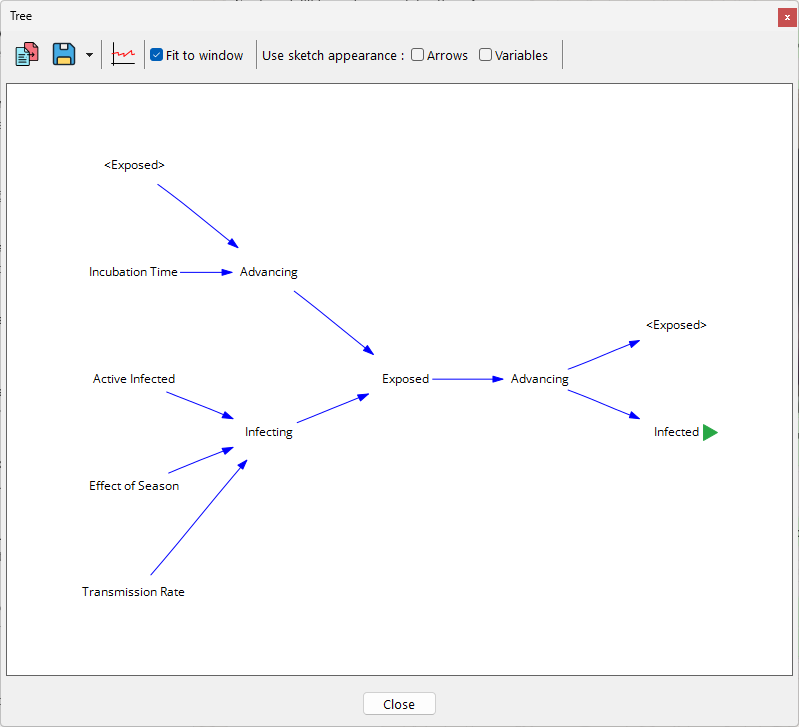The height and width of the screenshot is (727, 799).
Task: Click the top-left <Exposed> shadow variable
Action: pos(134,165)
